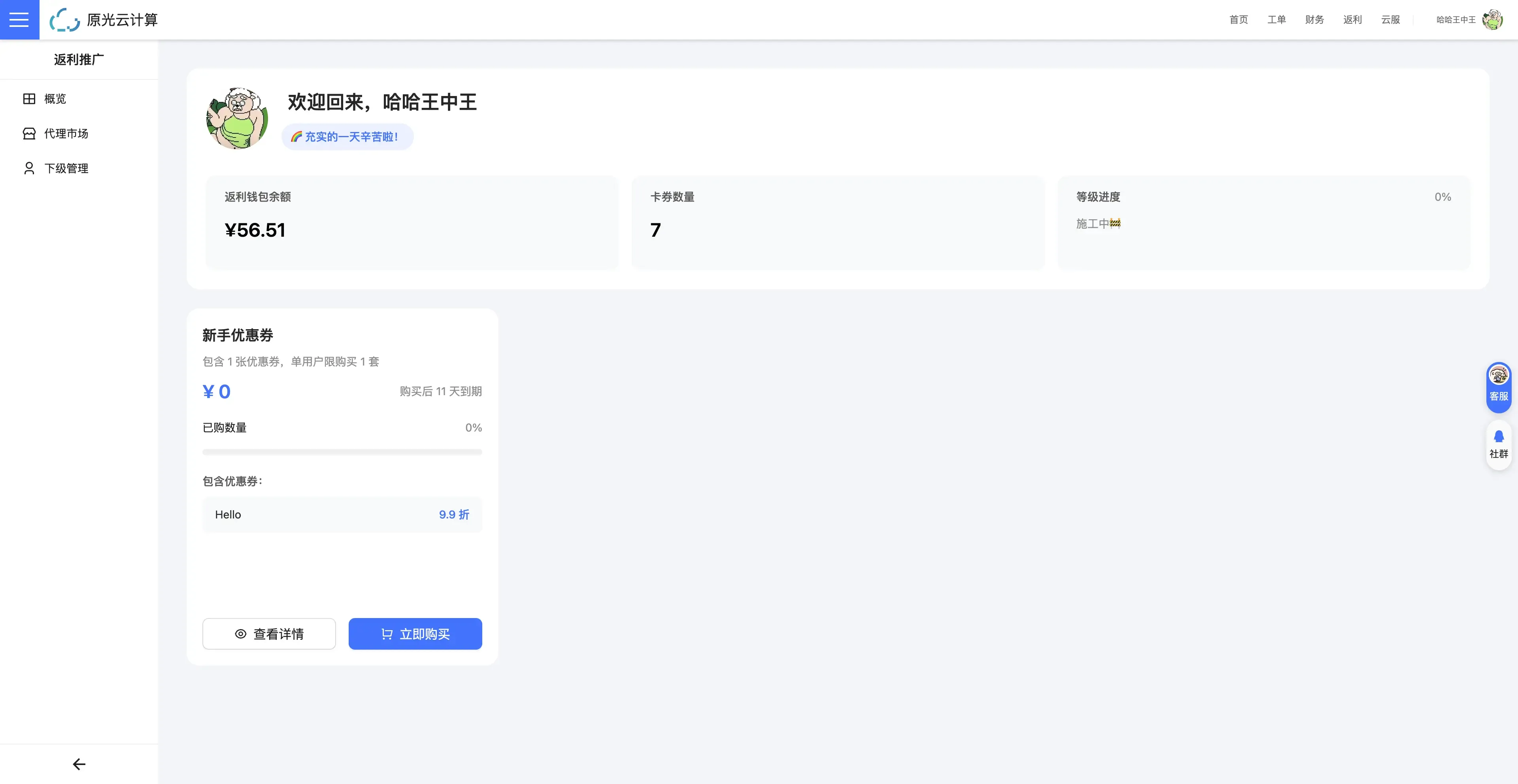Click the 已购数量 progress bar
This screenshot has width=1518, height=784.
(342, 452)
